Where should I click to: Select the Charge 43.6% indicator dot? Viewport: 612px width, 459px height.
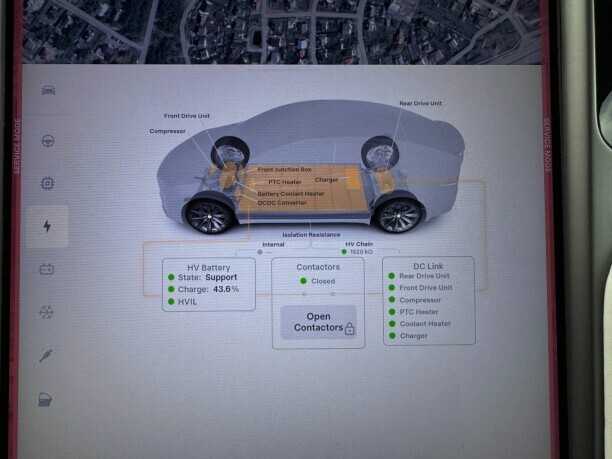(171, 289)
